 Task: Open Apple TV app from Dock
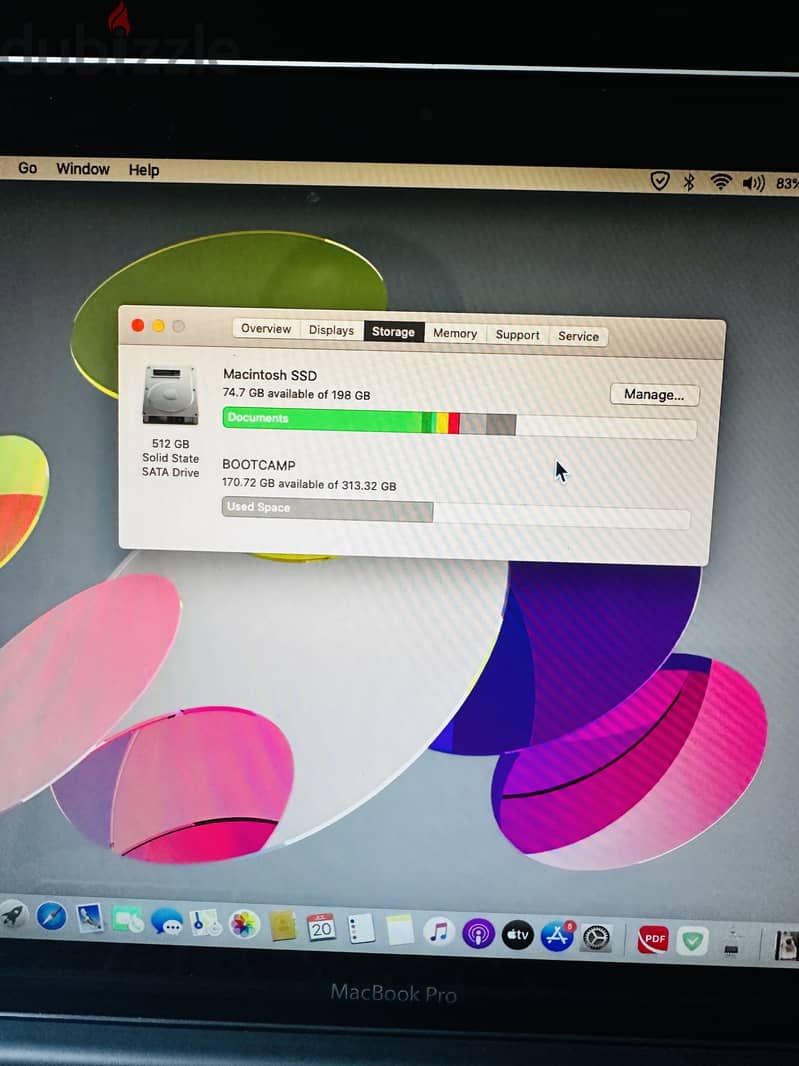[x=517, y=935]
